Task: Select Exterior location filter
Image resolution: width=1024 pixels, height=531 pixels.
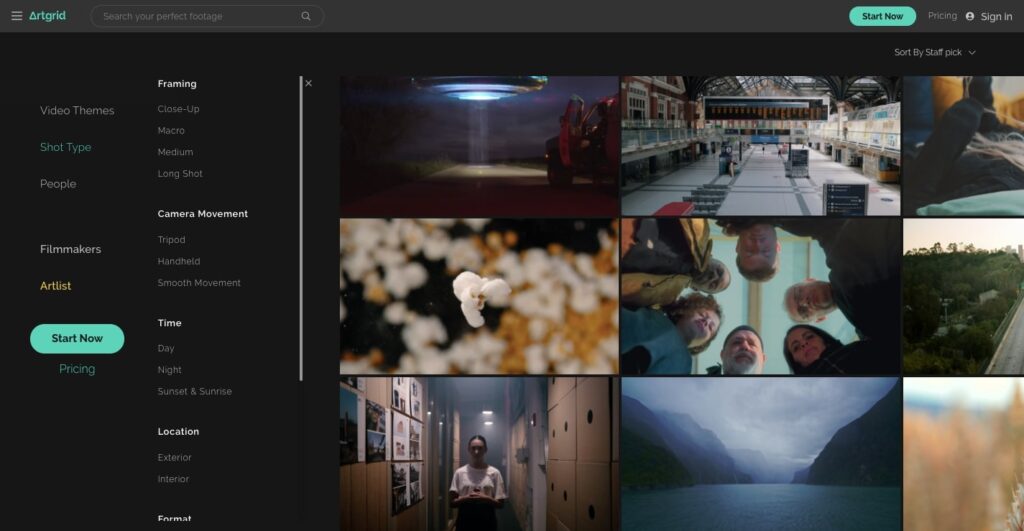Action: point(174,457)
